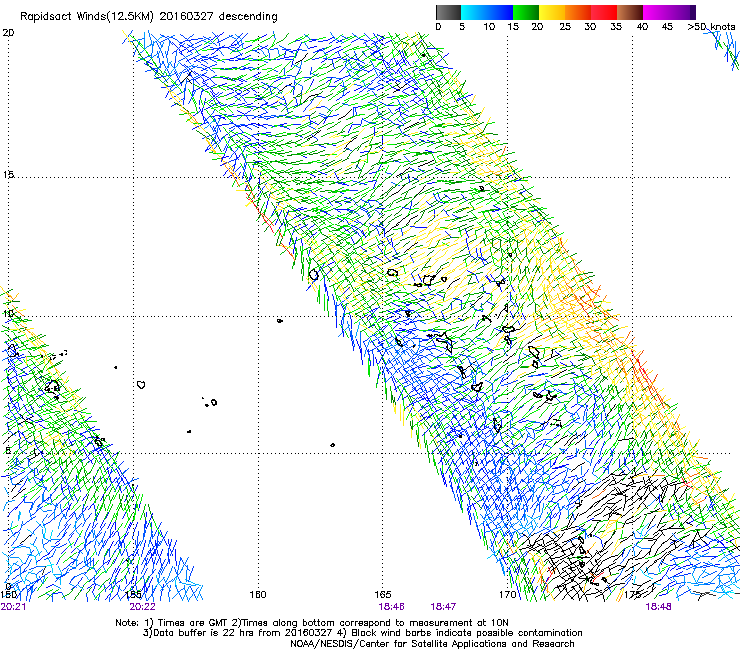Viewport: 740px width, 650px height.
Task: Click the gray 0-5 knots legend segment
Action: click(448, 12)
